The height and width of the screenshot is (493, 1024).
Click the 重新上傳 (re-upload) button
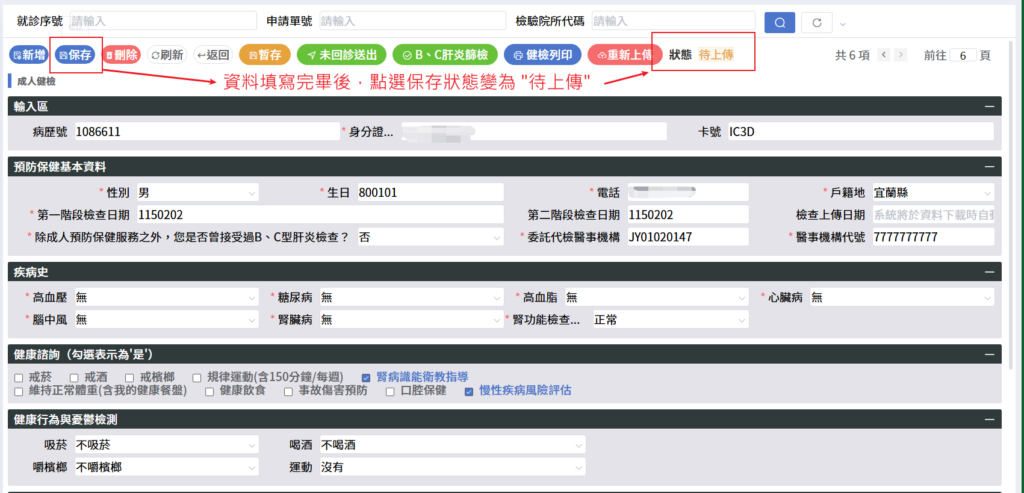coord(623,55)
